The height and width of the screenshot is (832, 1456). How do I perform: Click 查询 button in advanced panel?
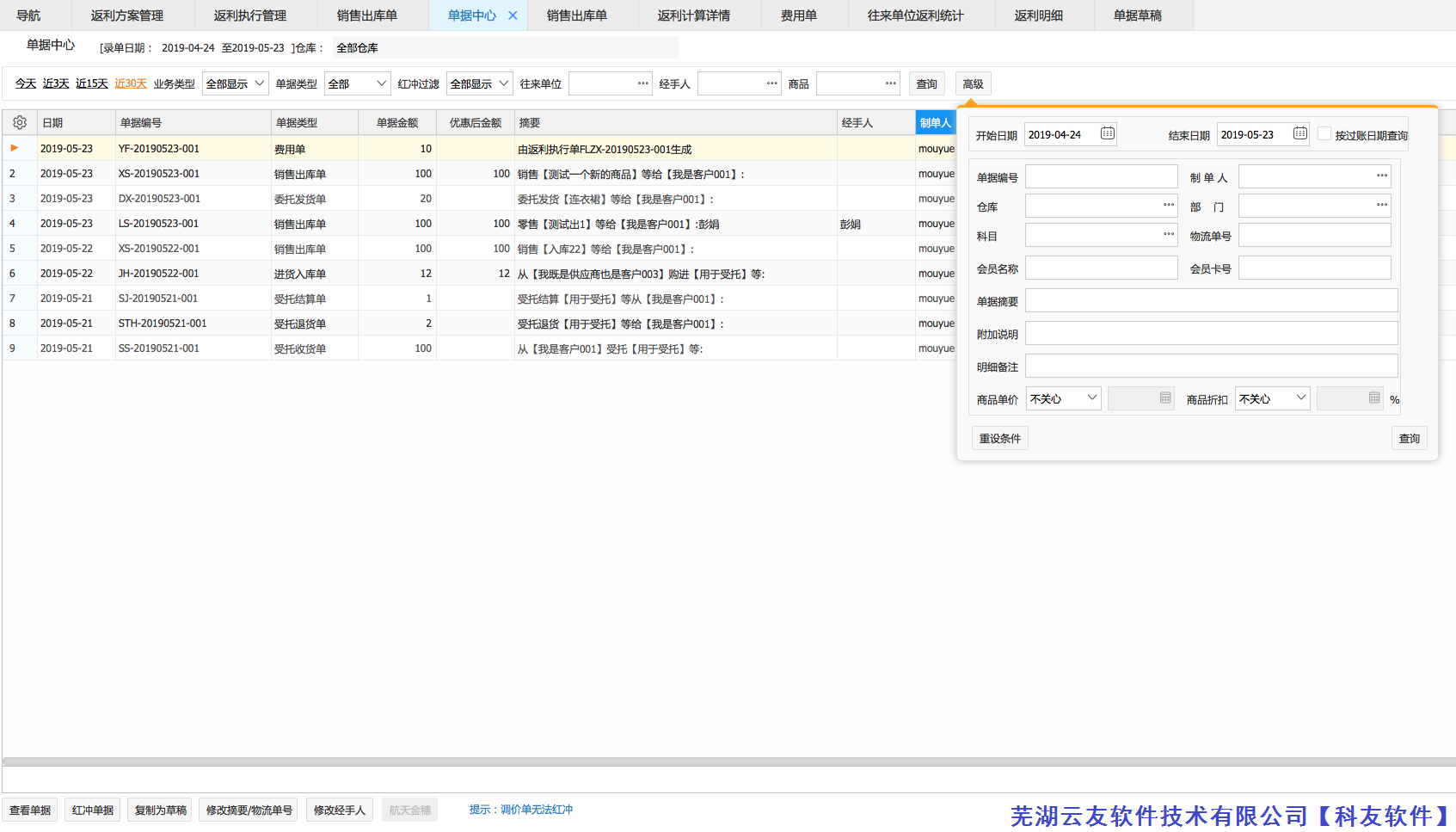coord(1410,438)
